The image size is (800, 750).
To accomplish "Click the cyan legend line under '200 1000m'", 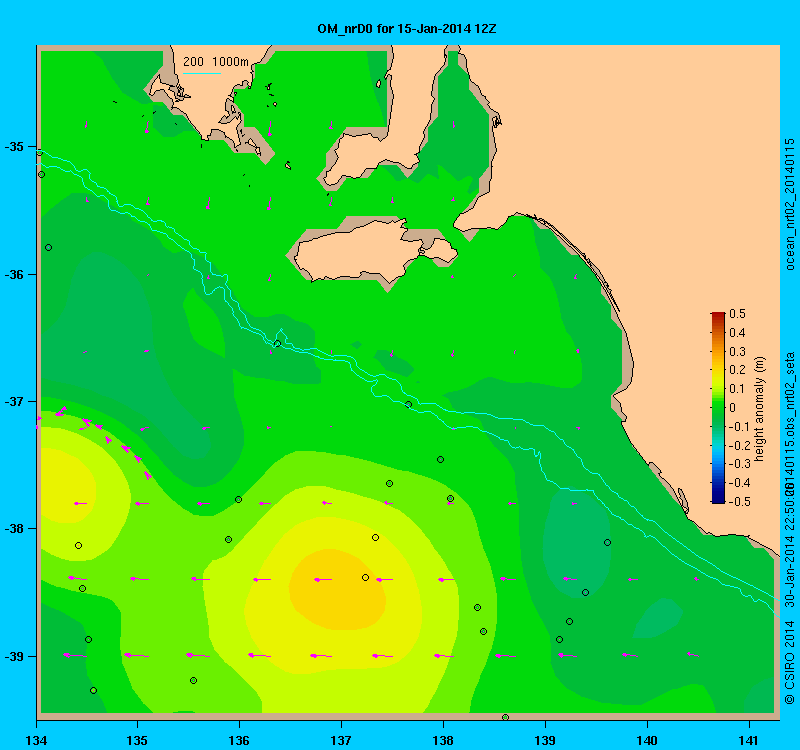I will 202,73.
